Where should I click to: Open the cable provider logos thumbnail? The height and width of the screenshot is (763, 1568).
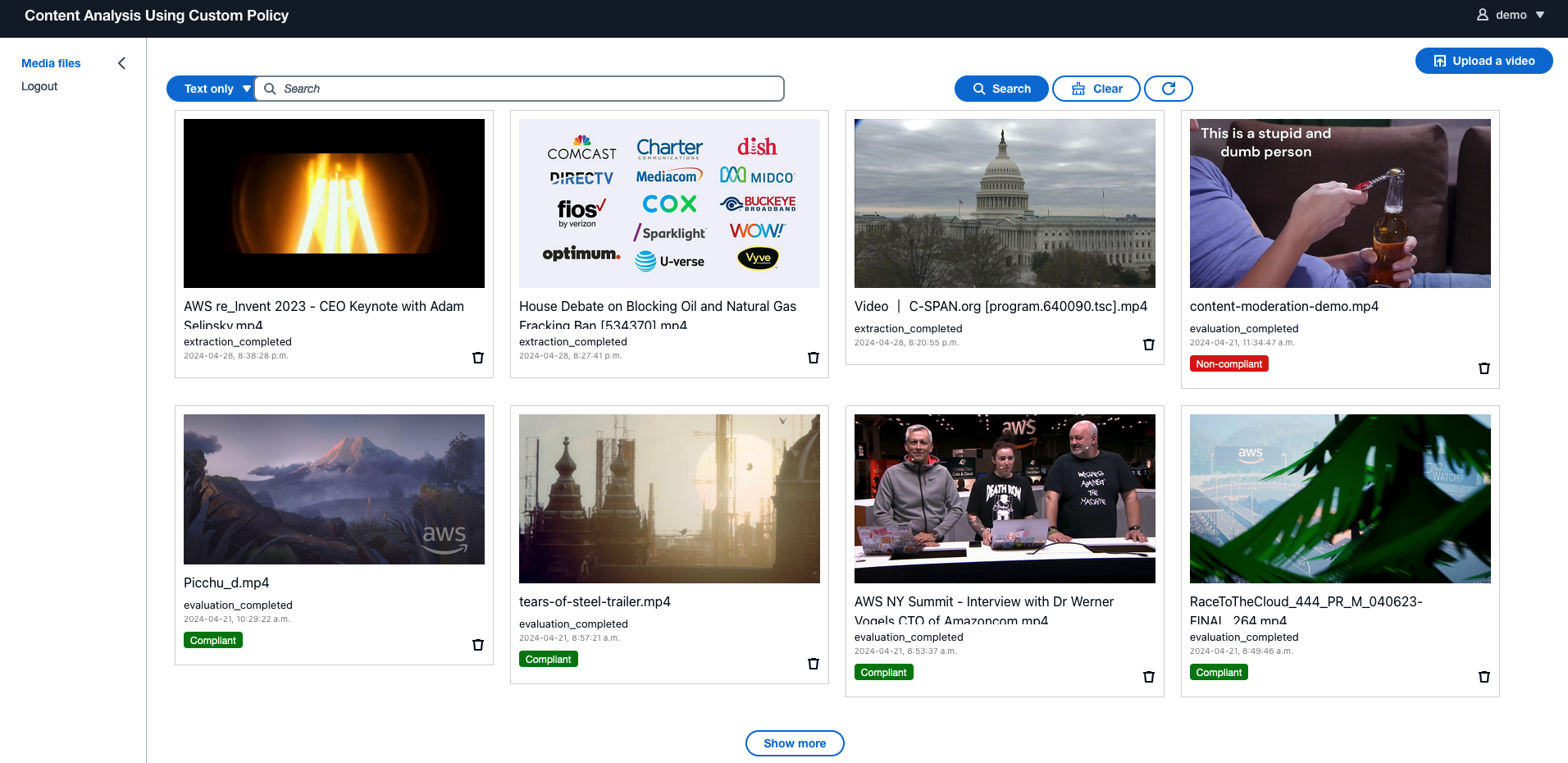669,203
